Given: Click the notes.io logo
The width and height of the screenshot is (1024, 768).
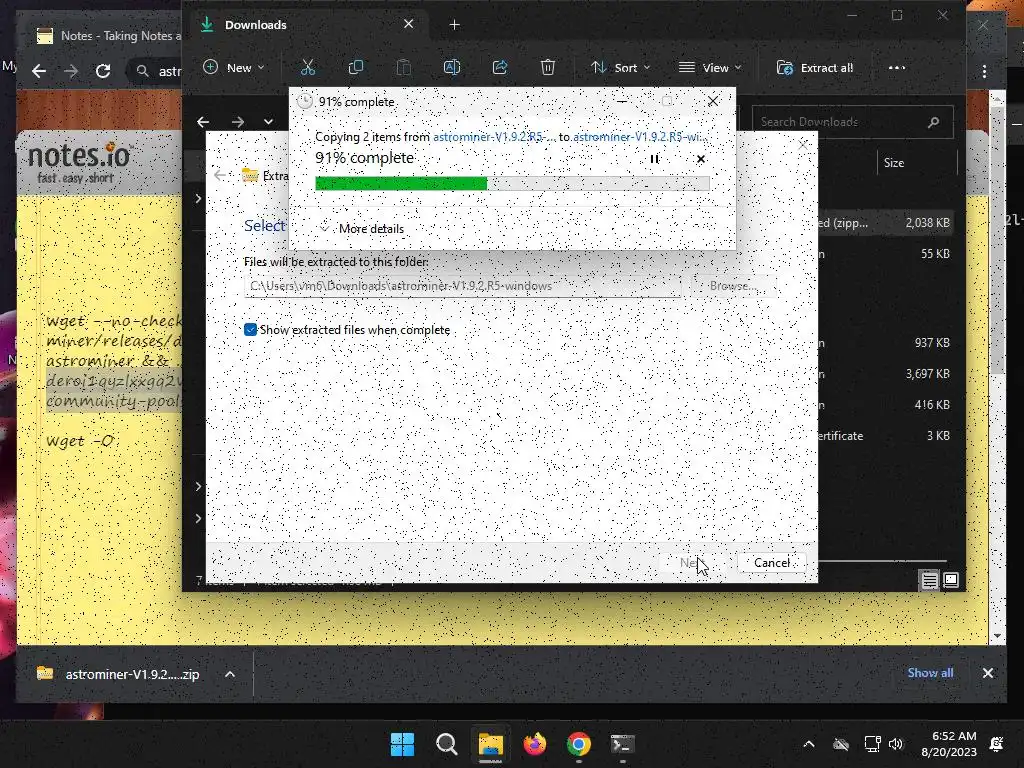Looking at the screenshot, I should 78,162.
